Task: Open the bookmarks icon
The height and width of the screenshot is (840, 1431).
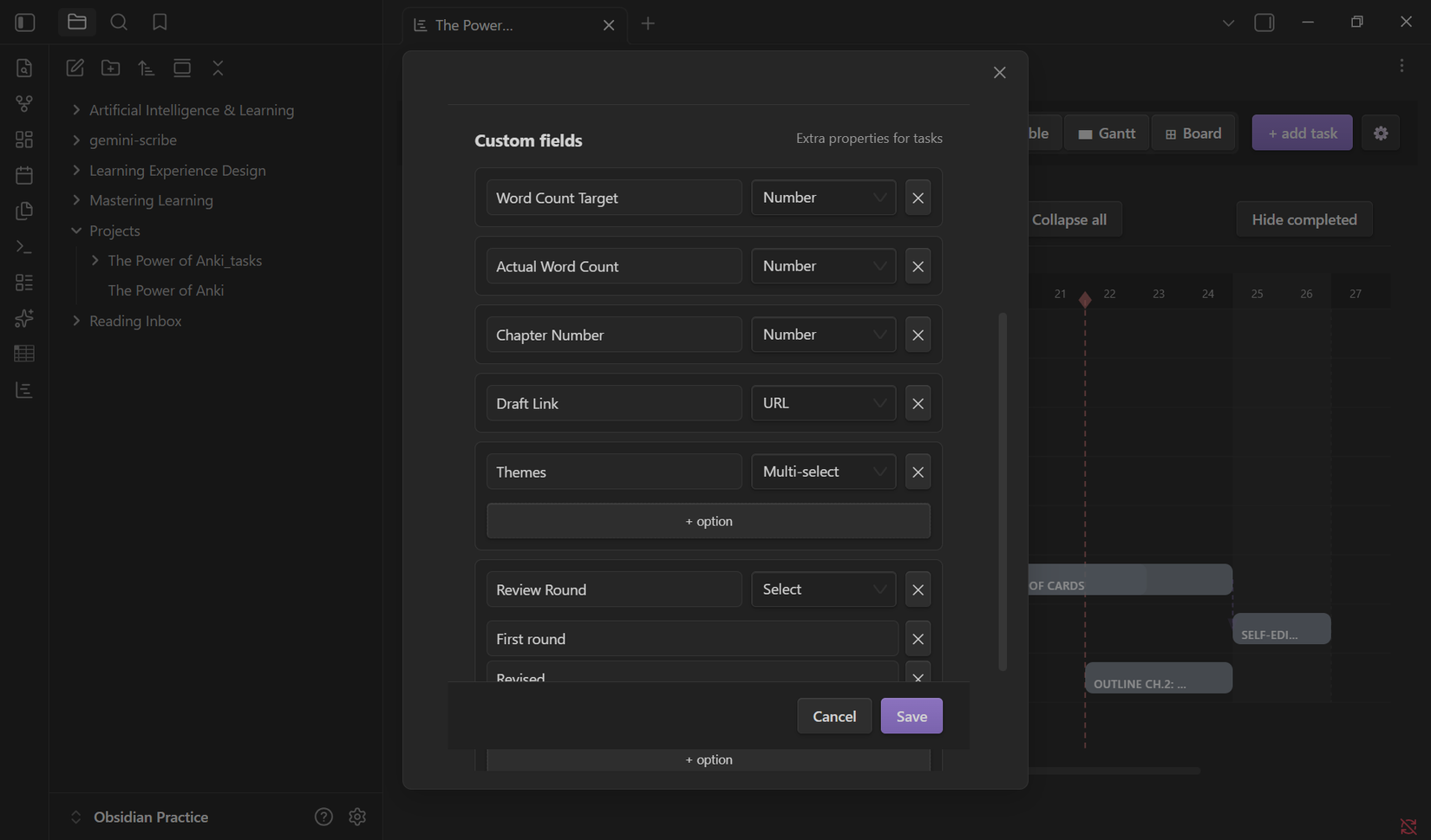Action: coord(160,23)
